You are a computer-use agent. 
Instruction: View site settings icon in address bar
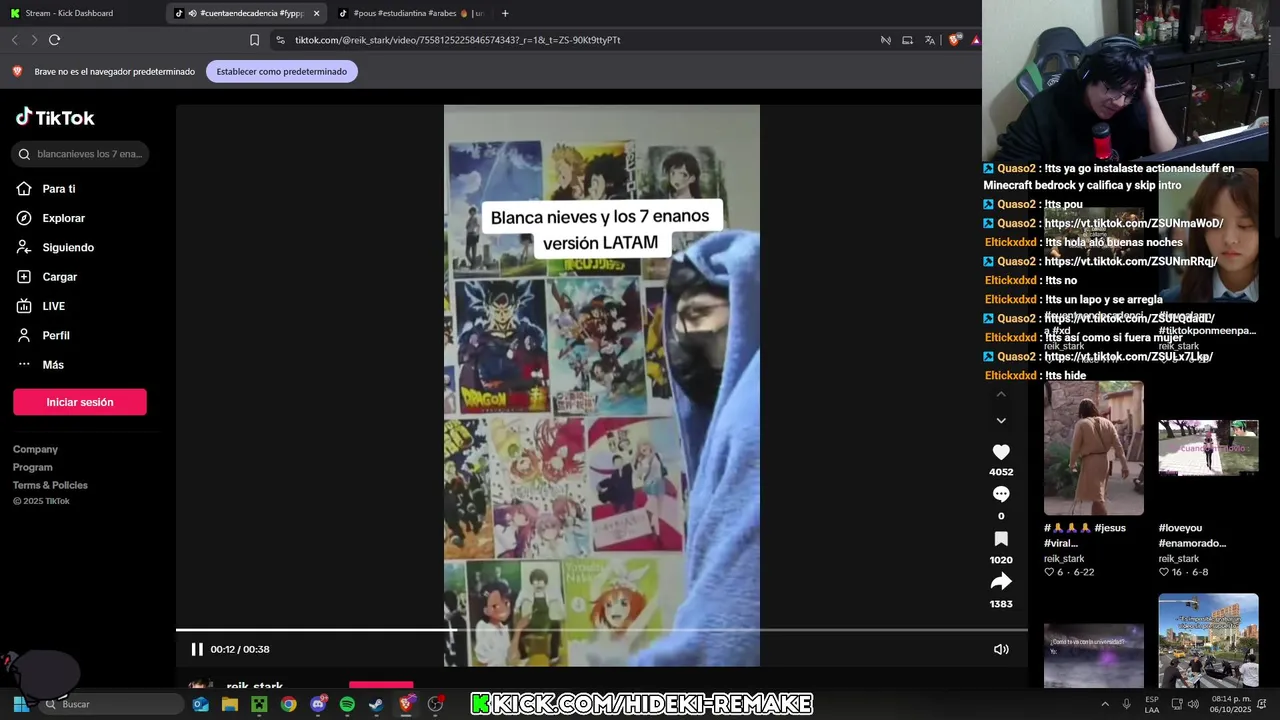pyautogui.click(x=280, y=40)
